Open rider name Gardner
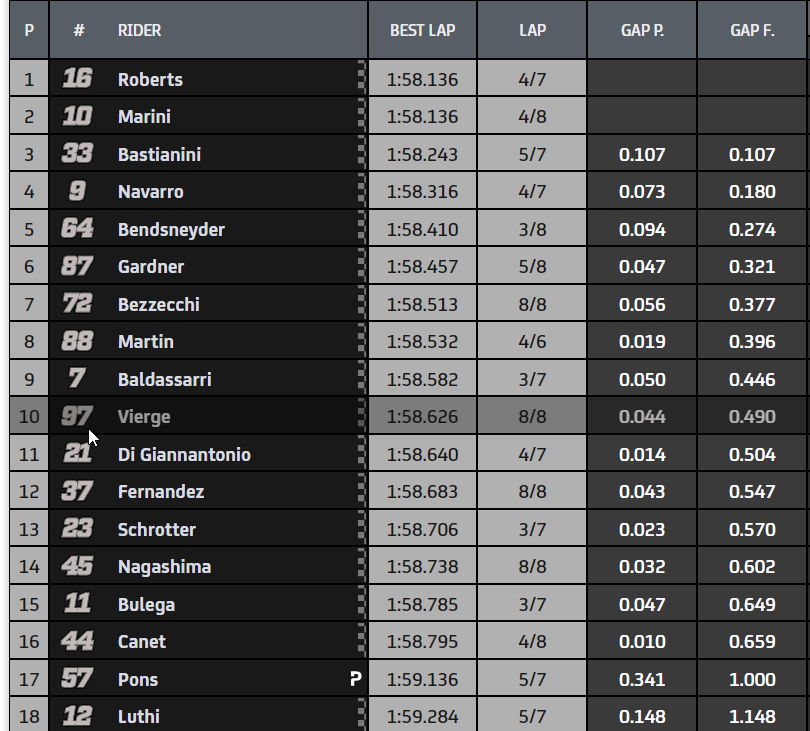Screen dimensions: 810x731 click(150, 267)
